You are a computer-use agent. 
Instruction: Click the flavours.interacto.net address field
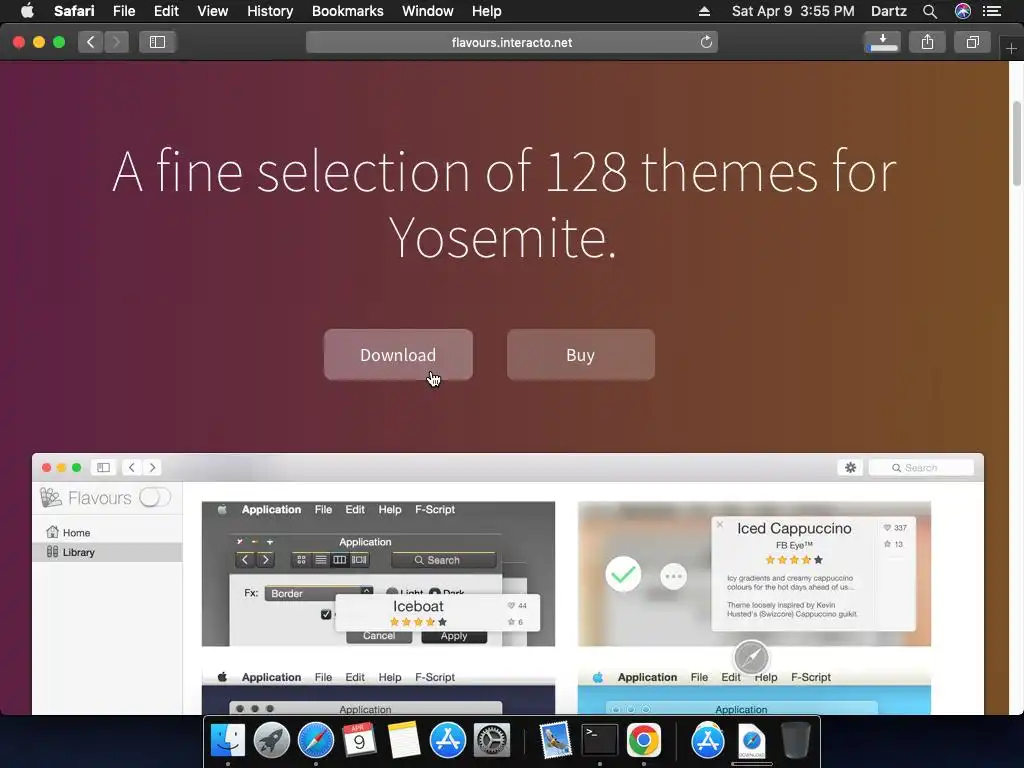tap(512, 42)
